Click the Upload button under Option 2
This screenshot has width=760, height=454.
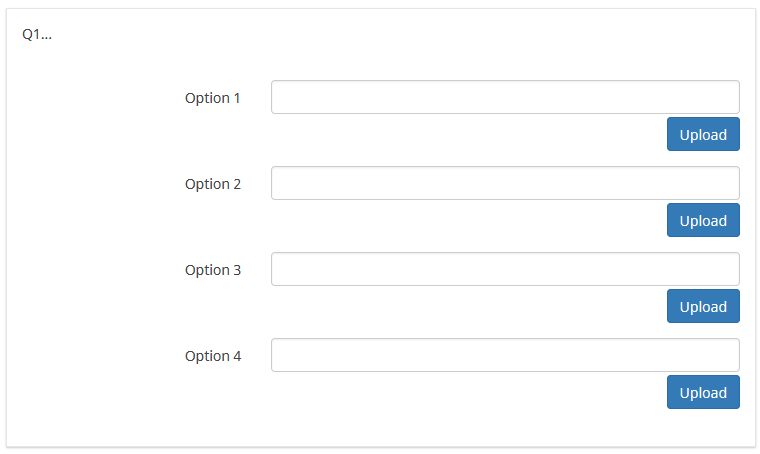703,220
